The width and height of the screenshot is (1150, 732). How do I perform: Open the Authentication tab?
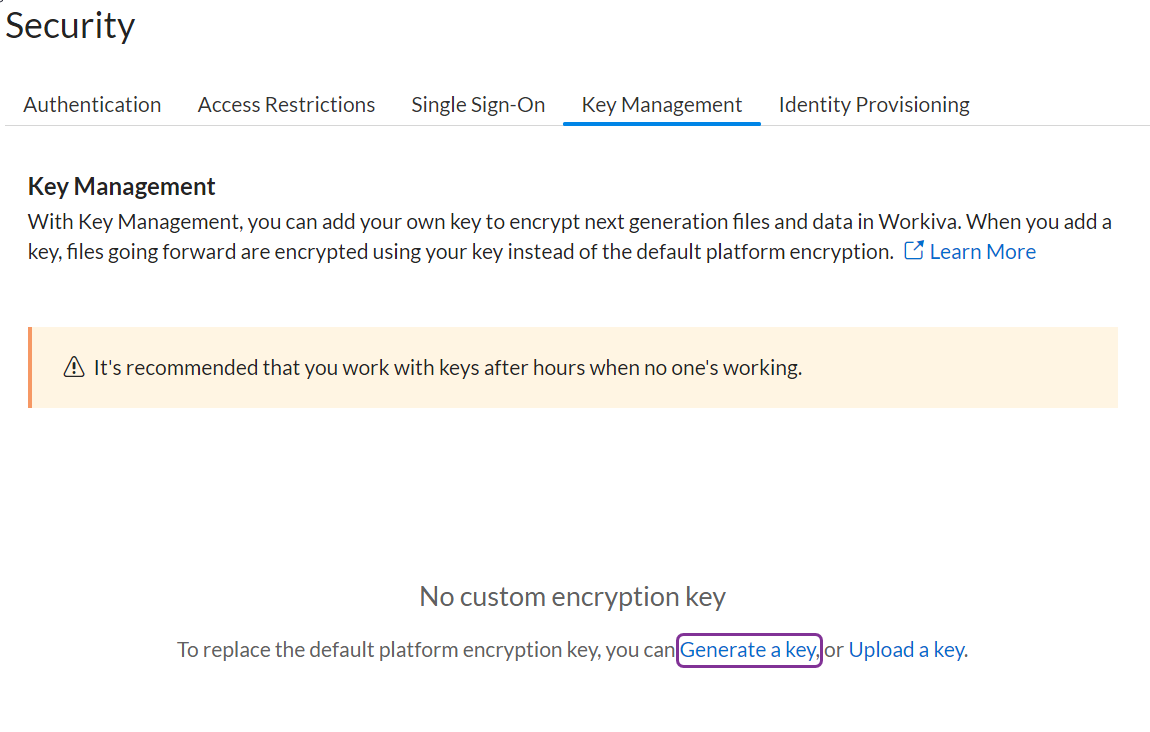[x=92, y=105]
